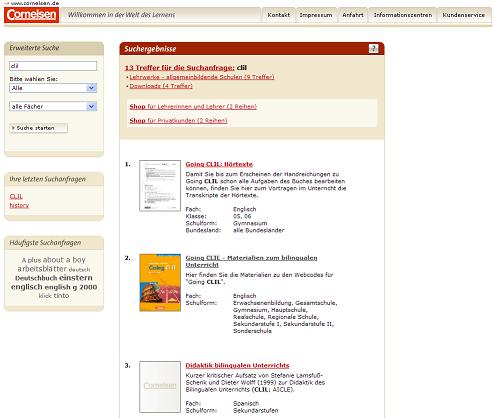
Task: Click the 'Suche starten' button
Action: [x=39, y=128]
